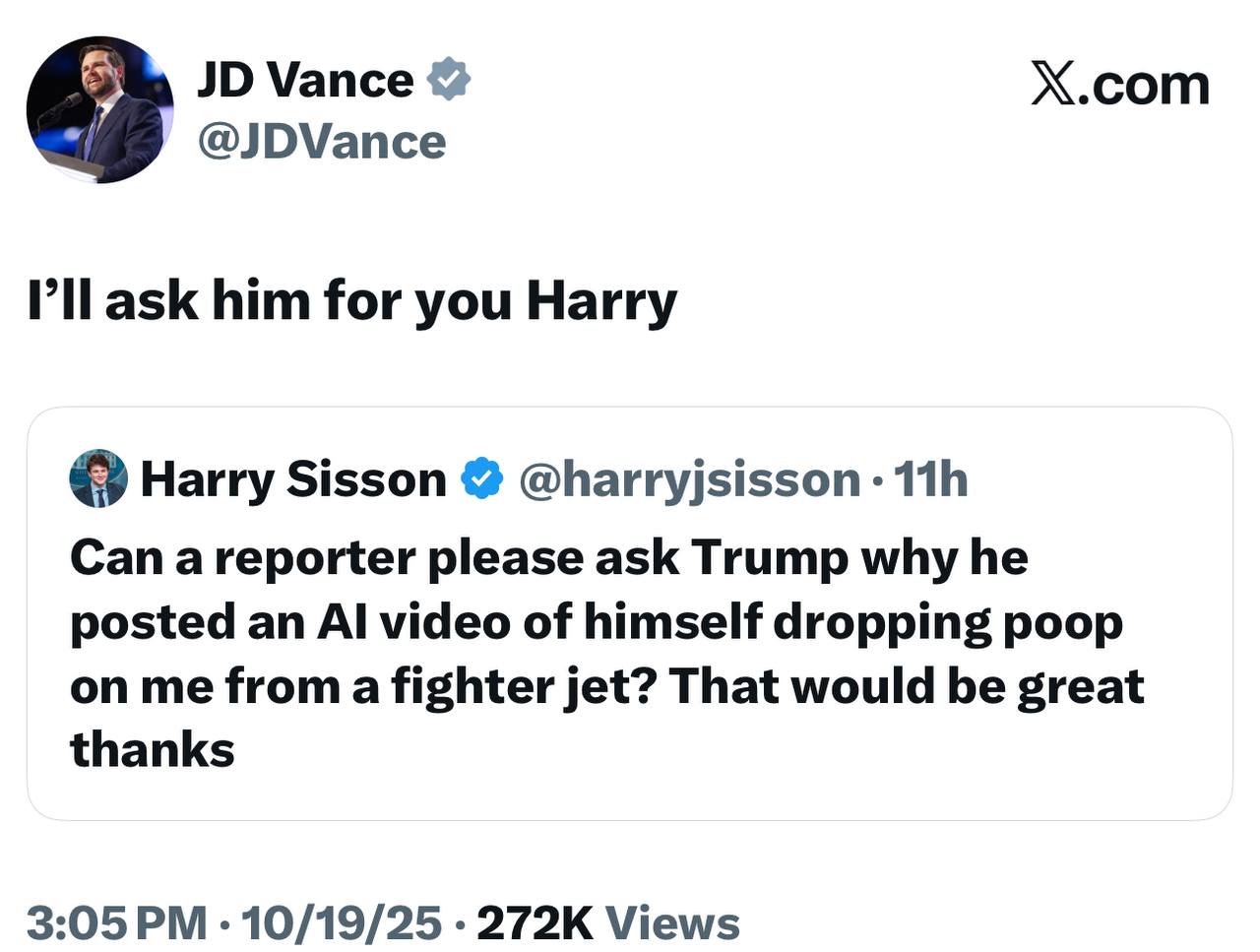
Task: Click the 11h timestamp on quoted post
Action: (930, 479)
